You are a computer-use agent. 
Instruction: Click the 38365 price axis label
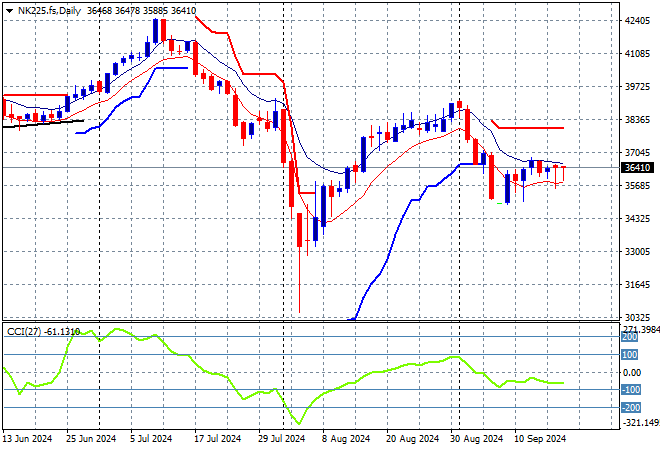637,120
